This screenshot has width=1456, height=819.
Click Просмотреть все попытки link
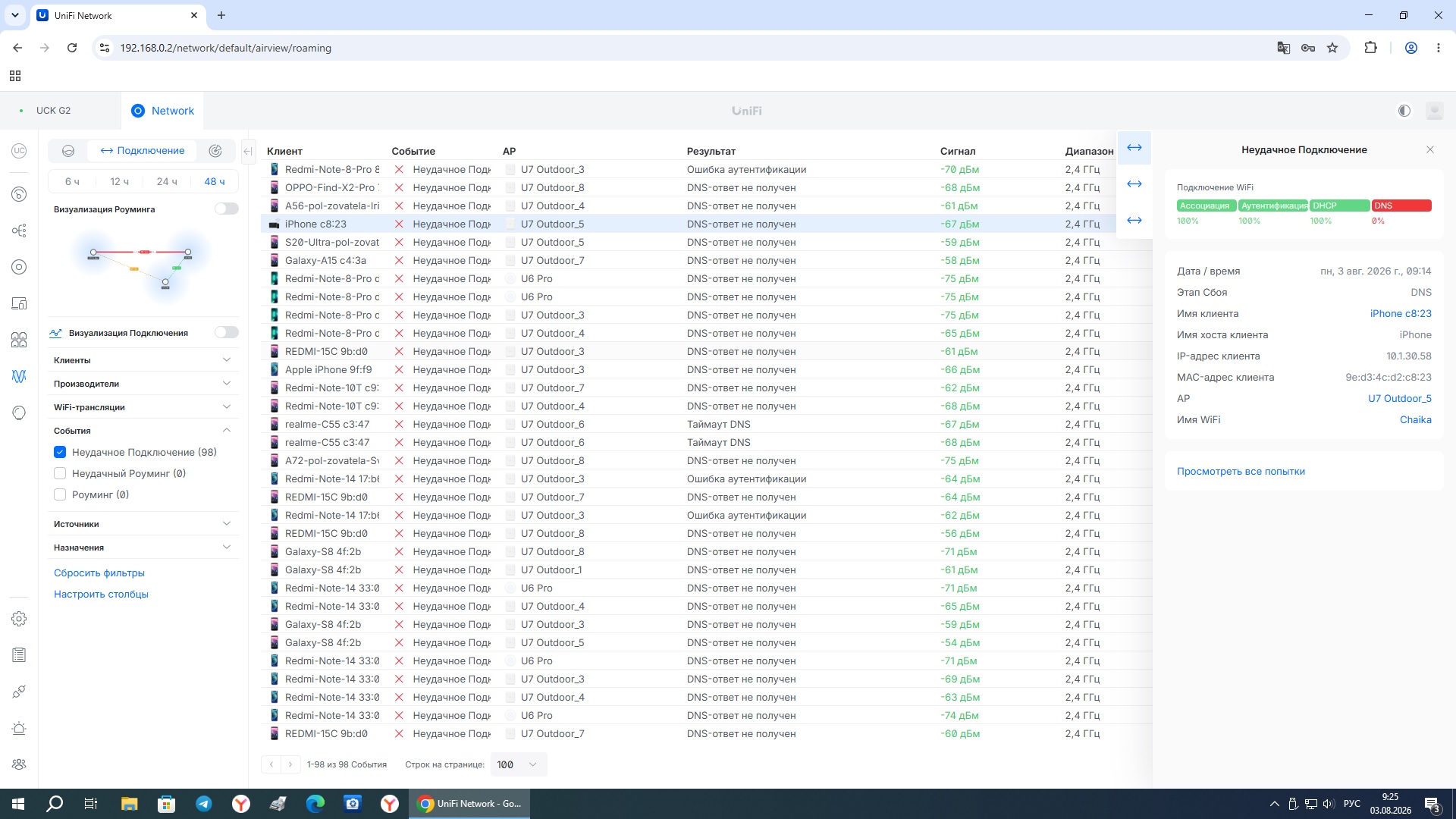(x=1241, y=472)
